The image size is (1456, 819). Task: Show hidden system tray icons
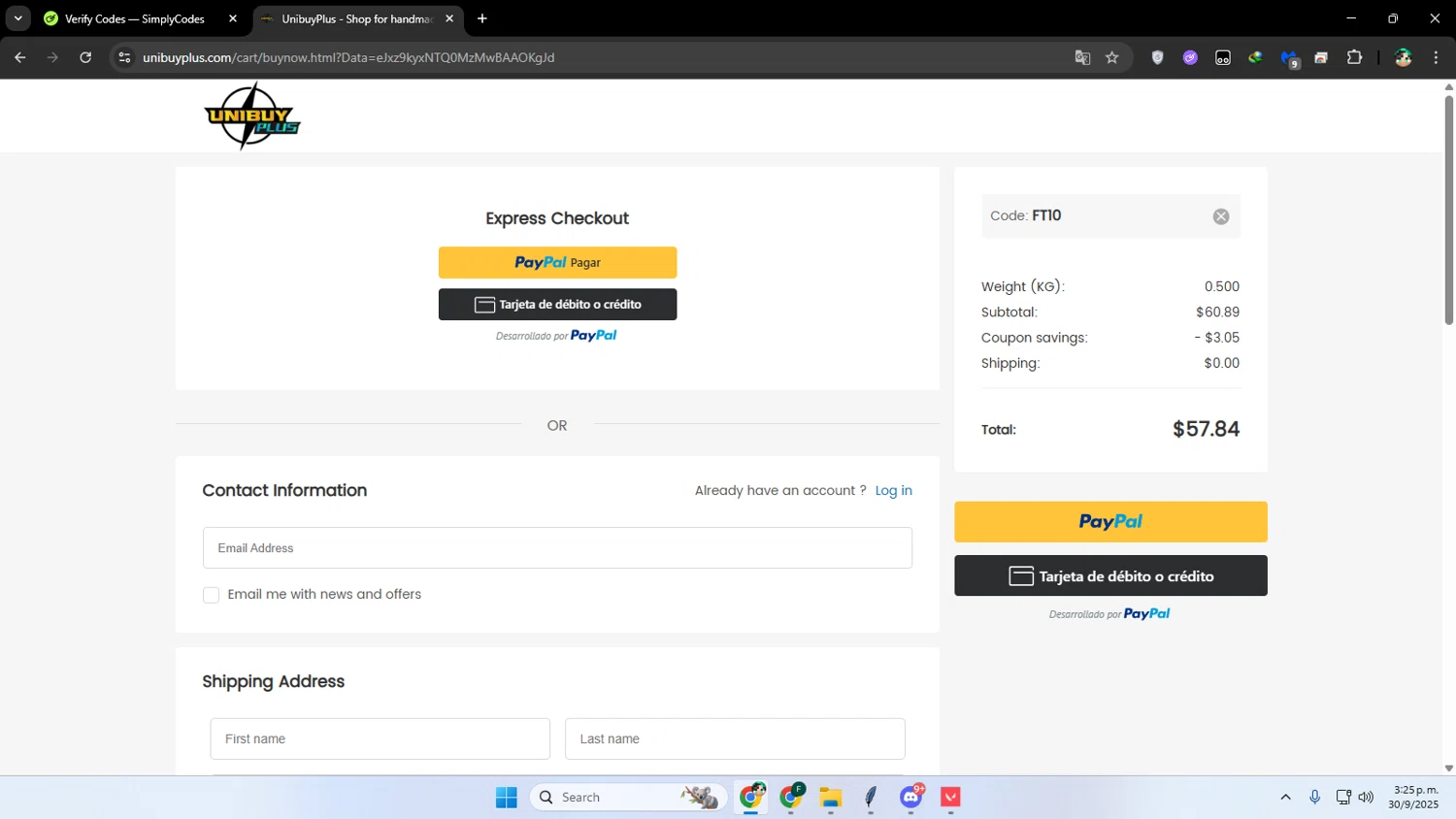click(x=1285, y=797)
